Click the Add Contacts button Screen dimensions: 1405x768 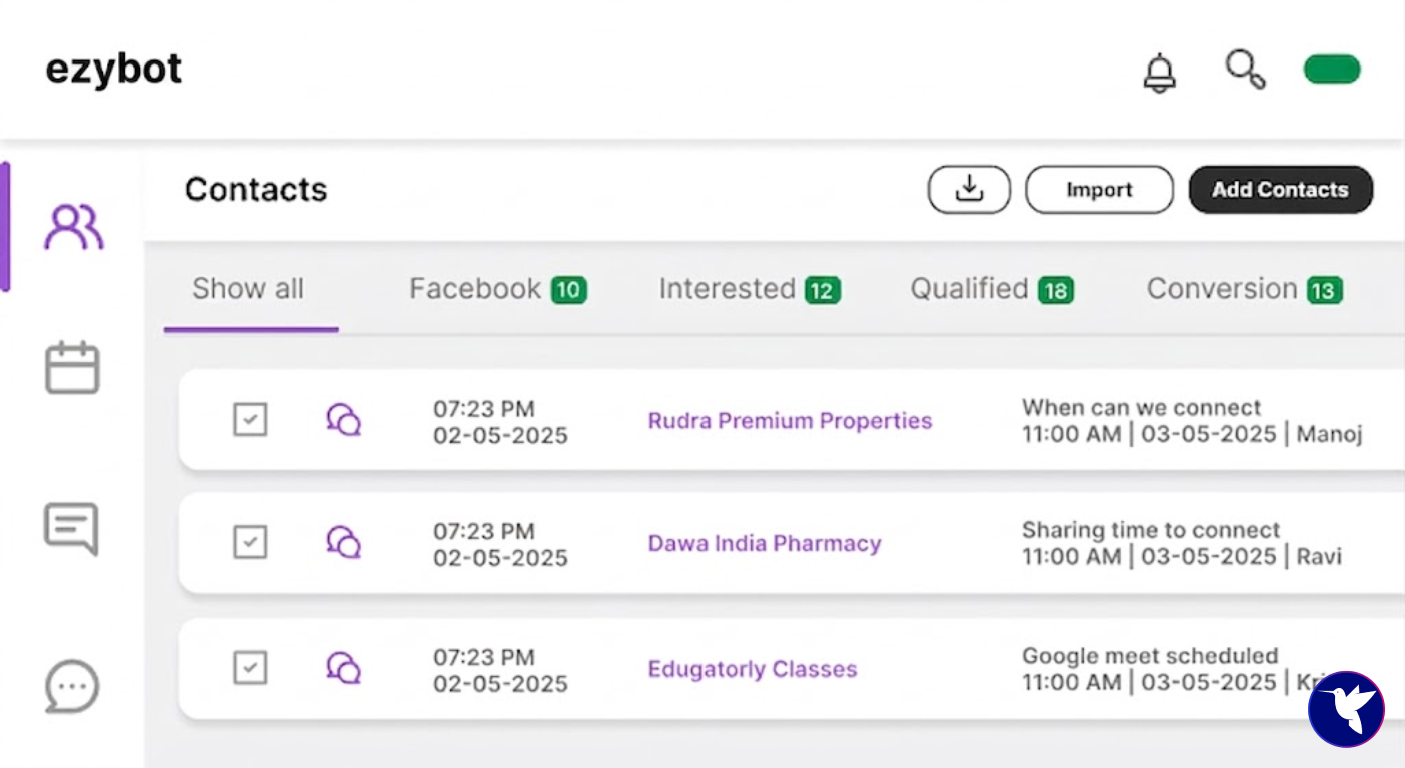click(1280, 189)
